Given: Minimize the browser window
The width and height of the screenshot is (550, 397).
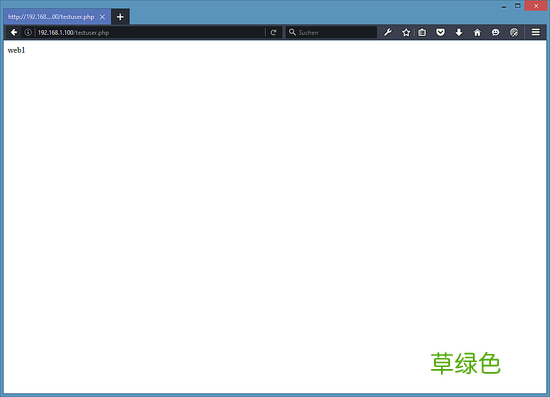Looking at the screenshot, I should click(x=504, y=6).
